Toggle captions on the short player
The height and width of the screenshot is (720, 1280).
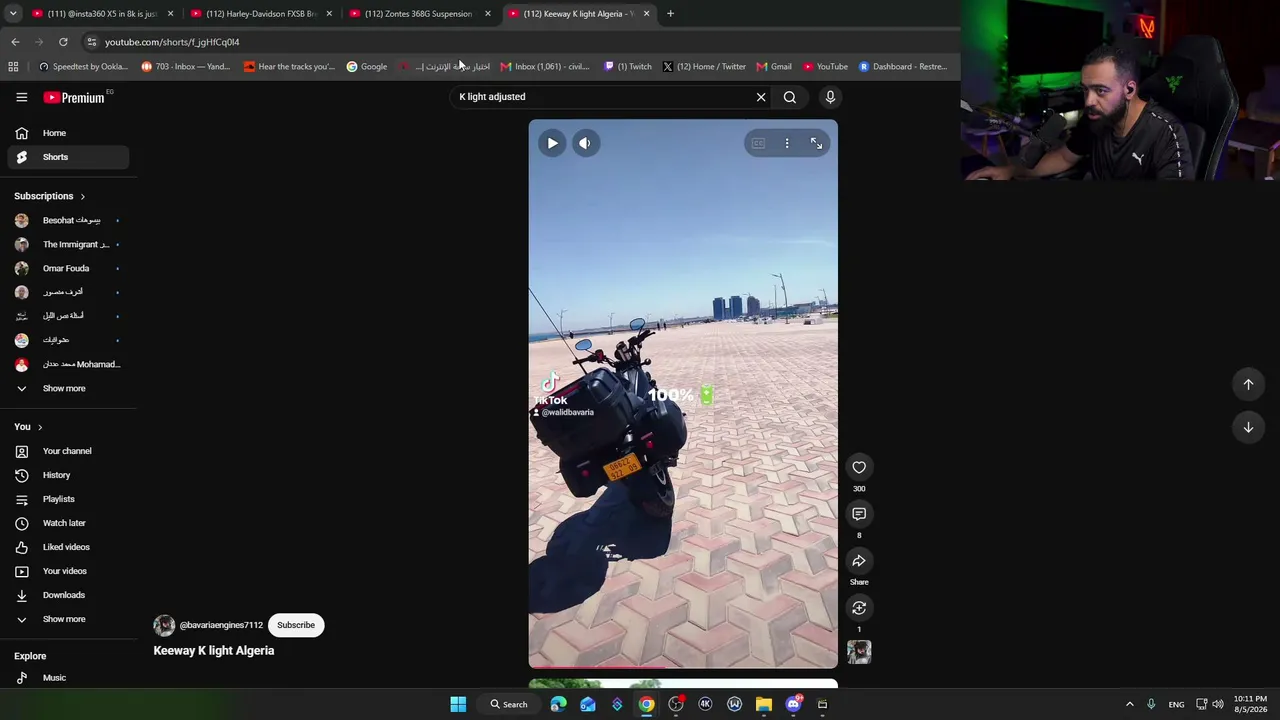[758, 143]
